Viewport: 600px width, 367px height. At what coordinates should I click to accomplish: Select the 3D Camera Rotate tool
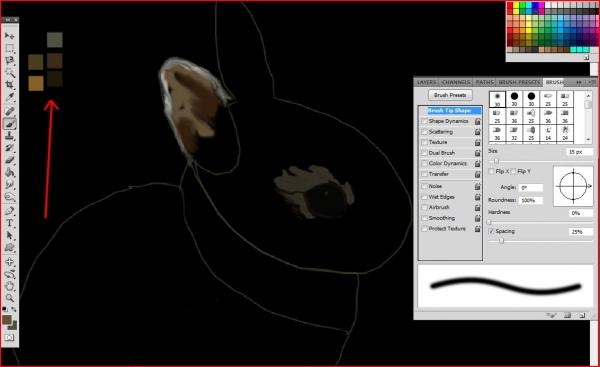pos(10,274)
